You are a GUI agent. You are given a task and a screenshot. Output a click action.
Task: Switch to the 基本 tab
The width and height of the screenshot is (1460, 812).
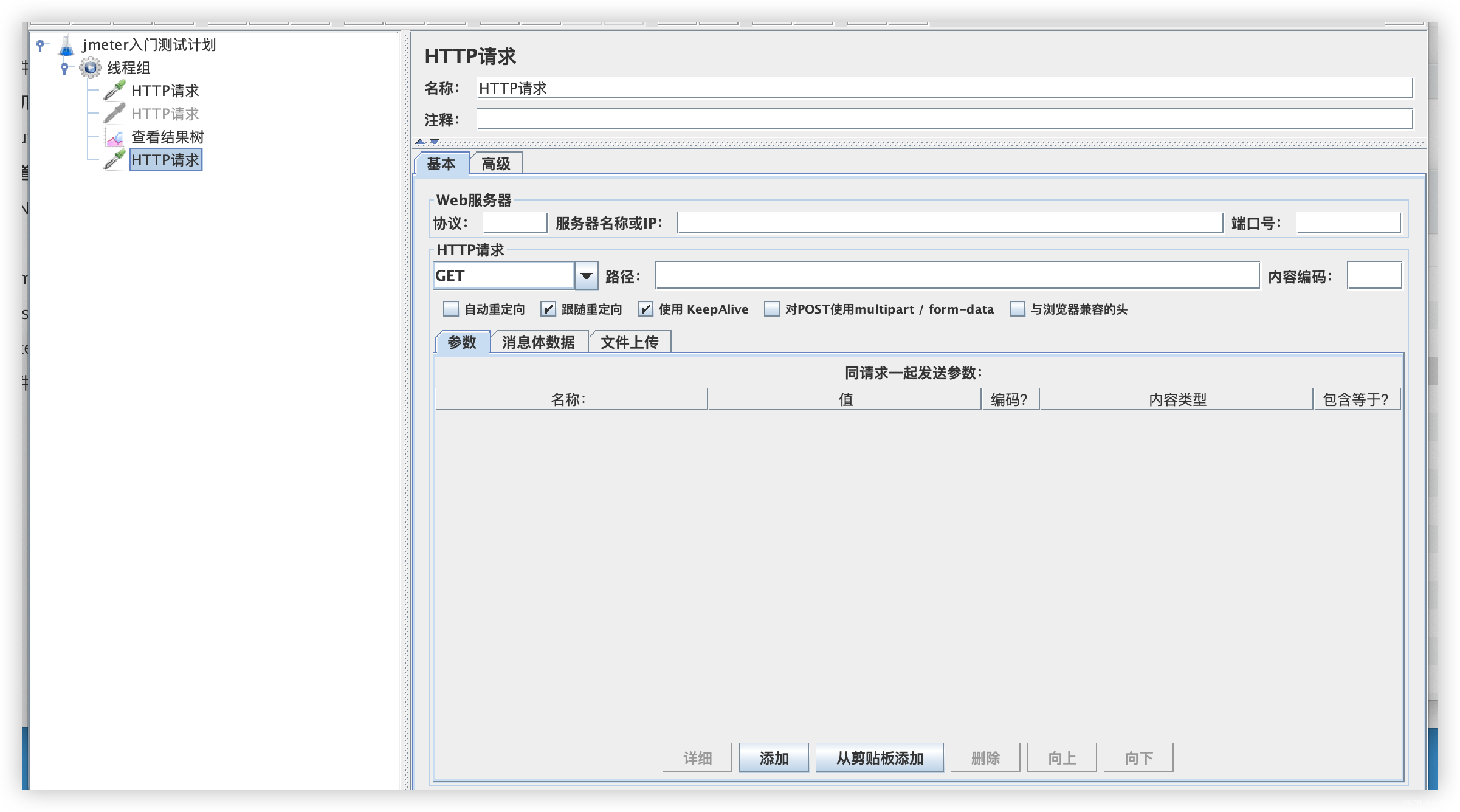441,163
